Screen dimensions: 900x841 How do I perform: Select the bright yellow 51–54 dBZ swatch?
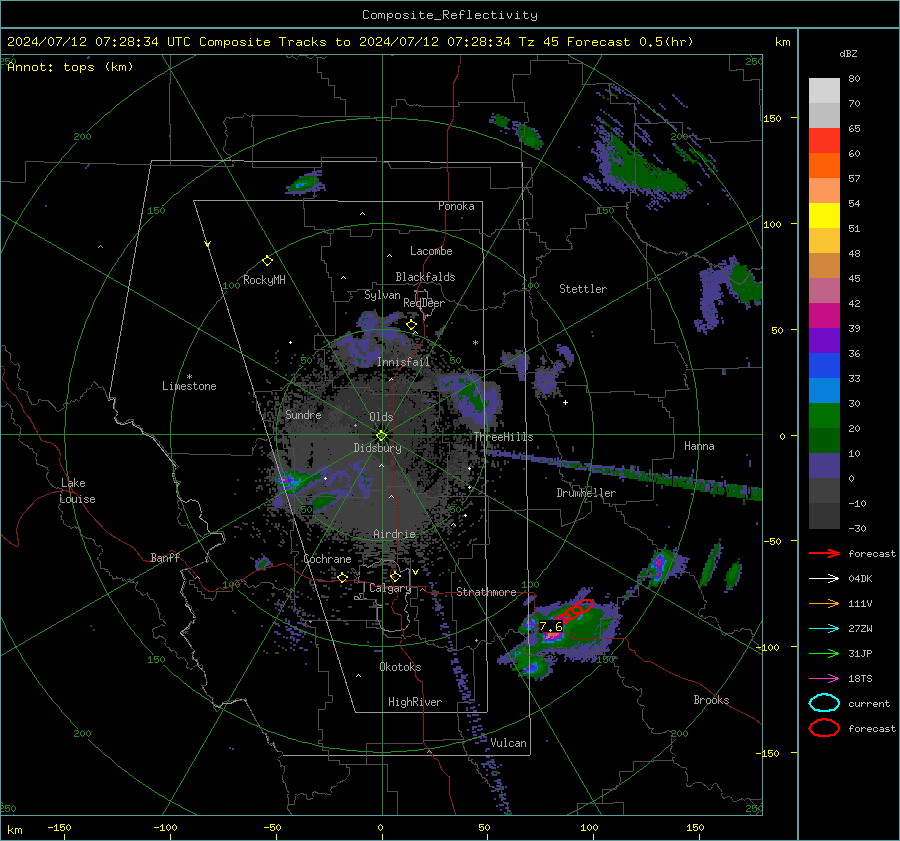[824, 216]
